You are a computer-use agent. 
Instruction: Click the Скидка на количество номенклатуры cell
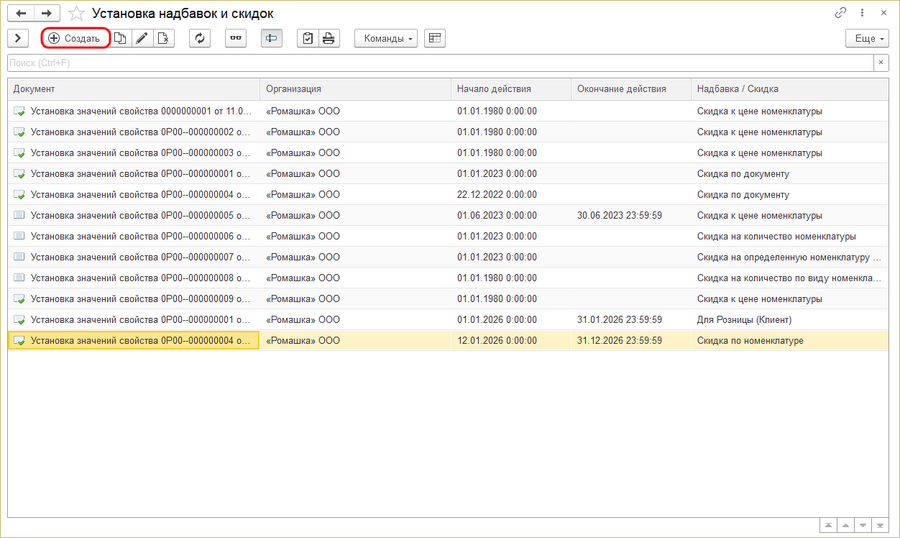pyautogui.click(x=790, y=236)
